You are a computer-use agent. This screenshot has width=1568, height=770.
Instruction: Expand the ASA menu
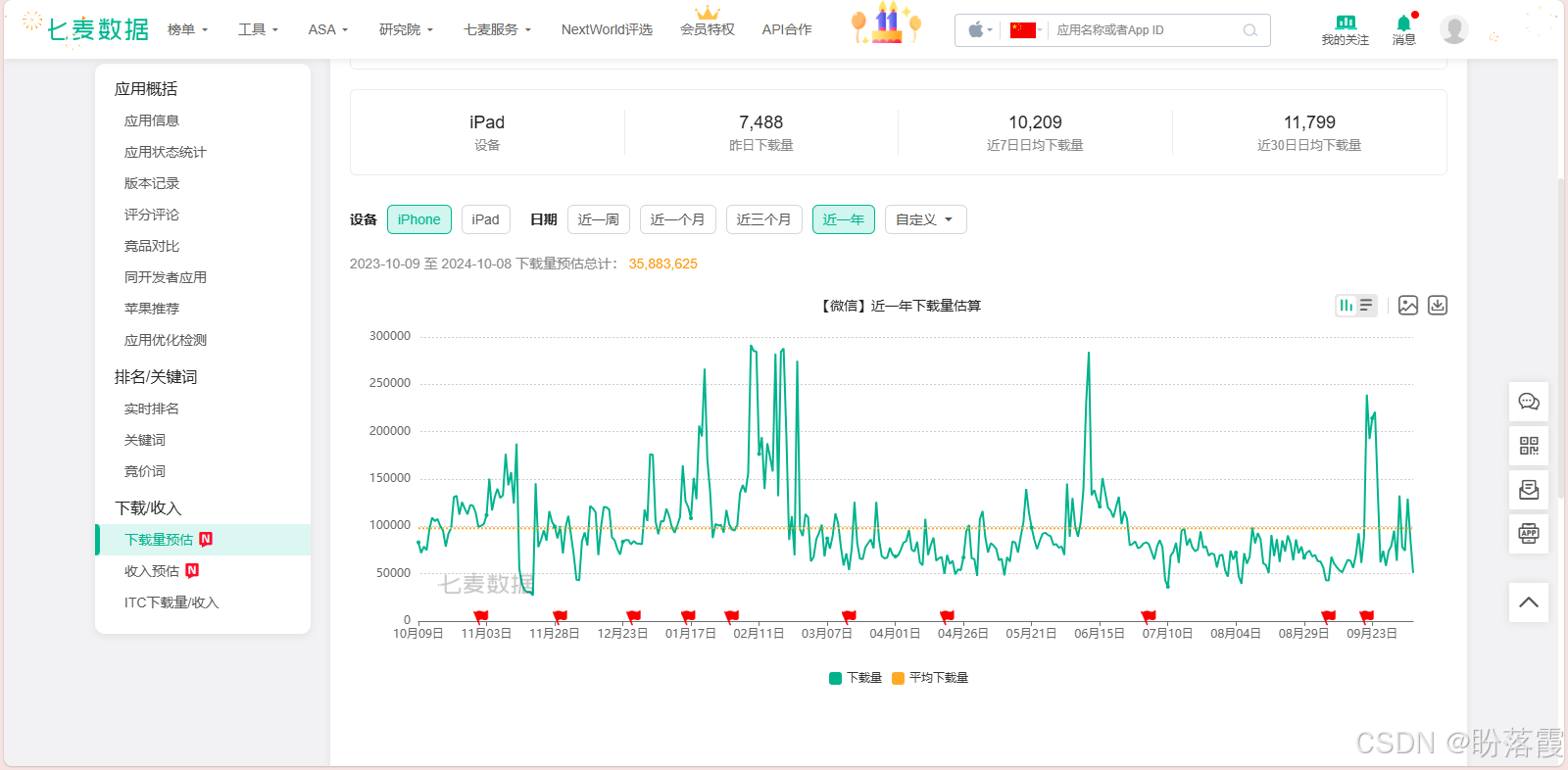(328, 29)
